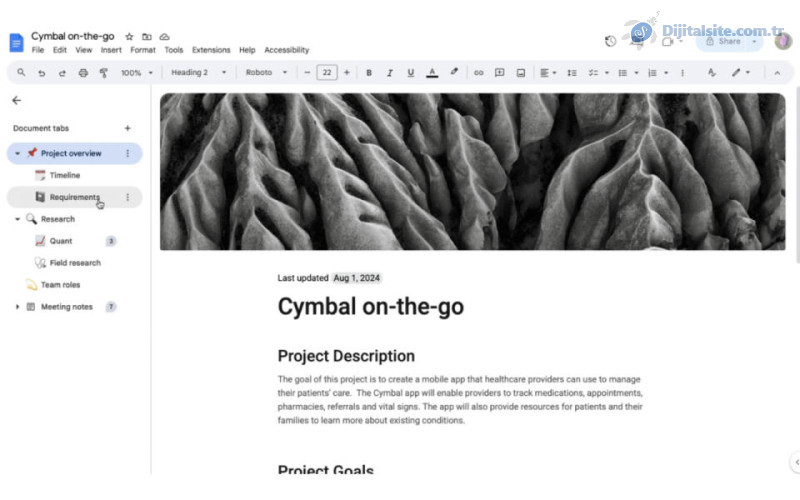Screen dimensions: 800x500
Task: Click the header banner image
Action: pos(472,171)
